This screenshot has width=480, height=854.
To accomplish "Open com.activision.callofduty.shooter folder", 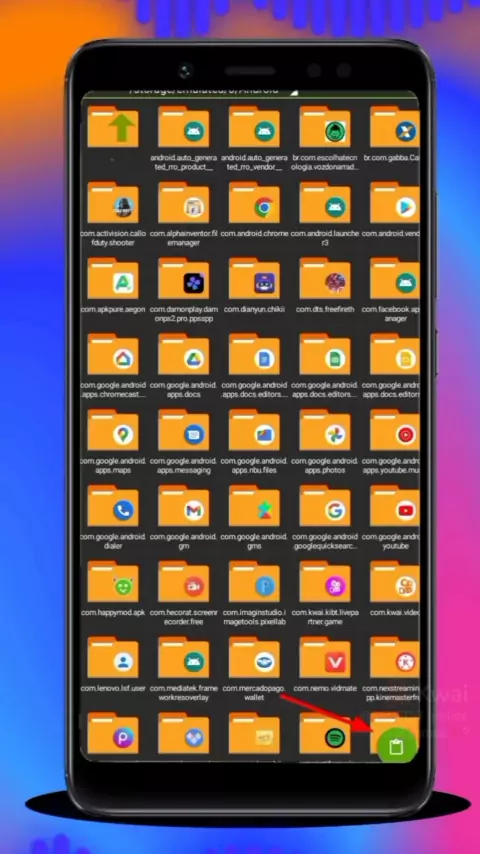I will coord(113,203).
